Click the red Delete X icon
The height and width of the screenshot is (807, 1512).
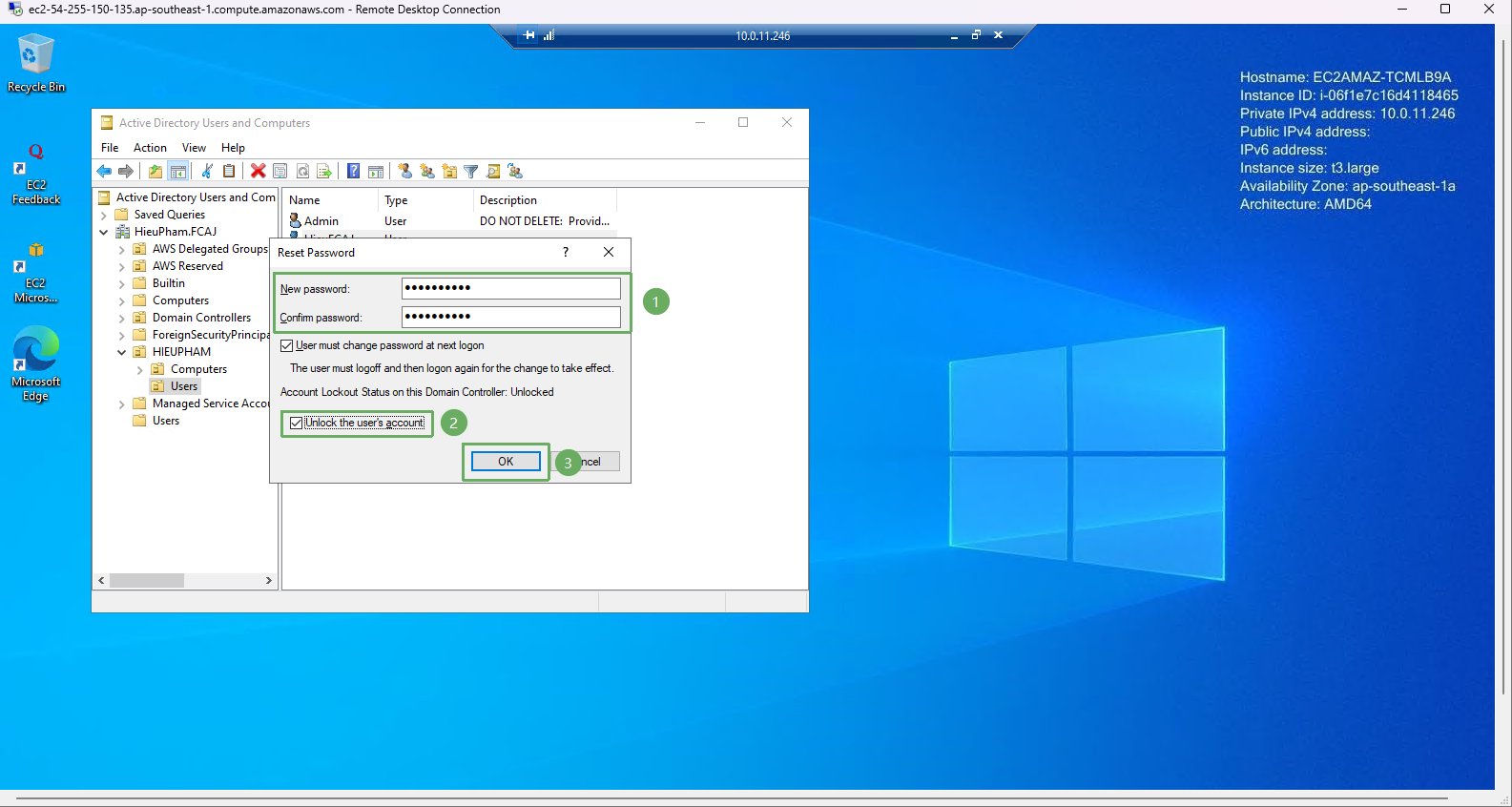(x=258, y=172)
